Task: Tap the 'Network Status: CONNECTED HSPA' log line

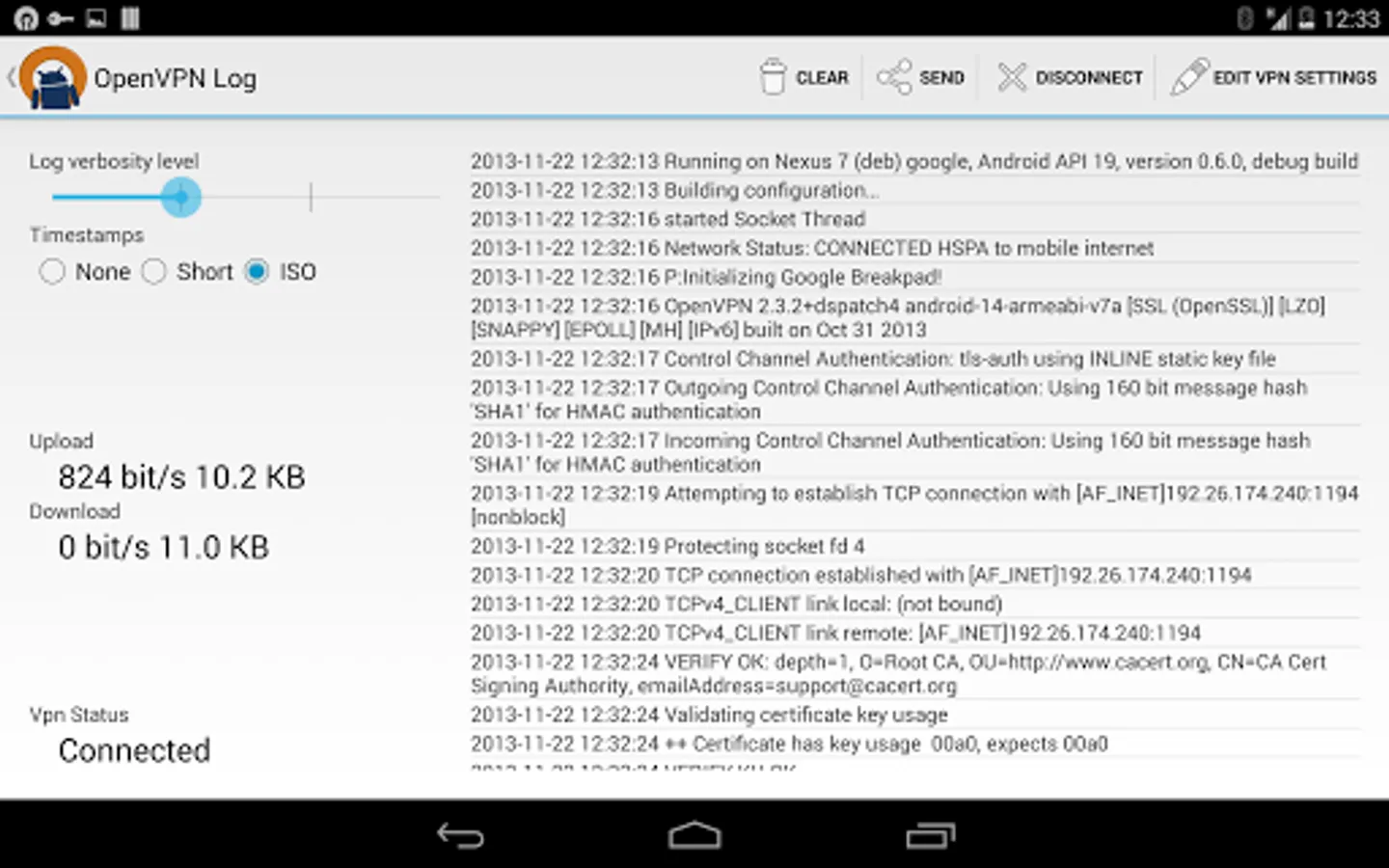Action: [x=914, y=248]
